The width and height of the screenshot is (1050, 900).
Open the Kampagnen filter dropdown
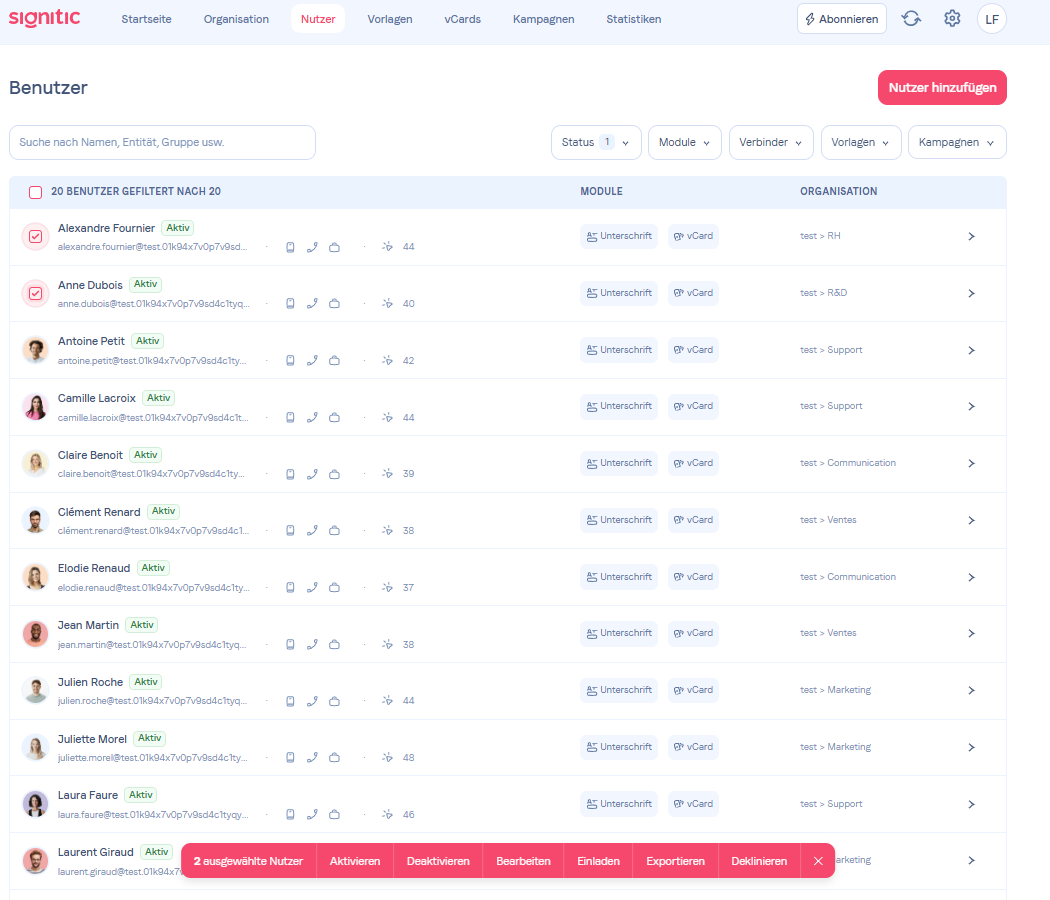[956, 142]
